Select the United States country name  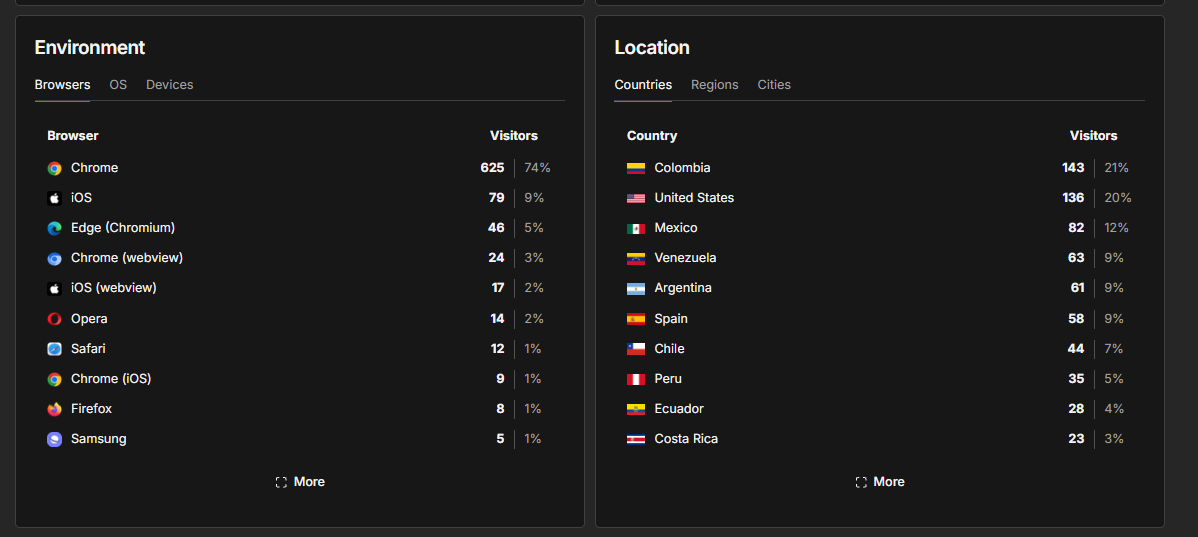[x=695, y=197]
